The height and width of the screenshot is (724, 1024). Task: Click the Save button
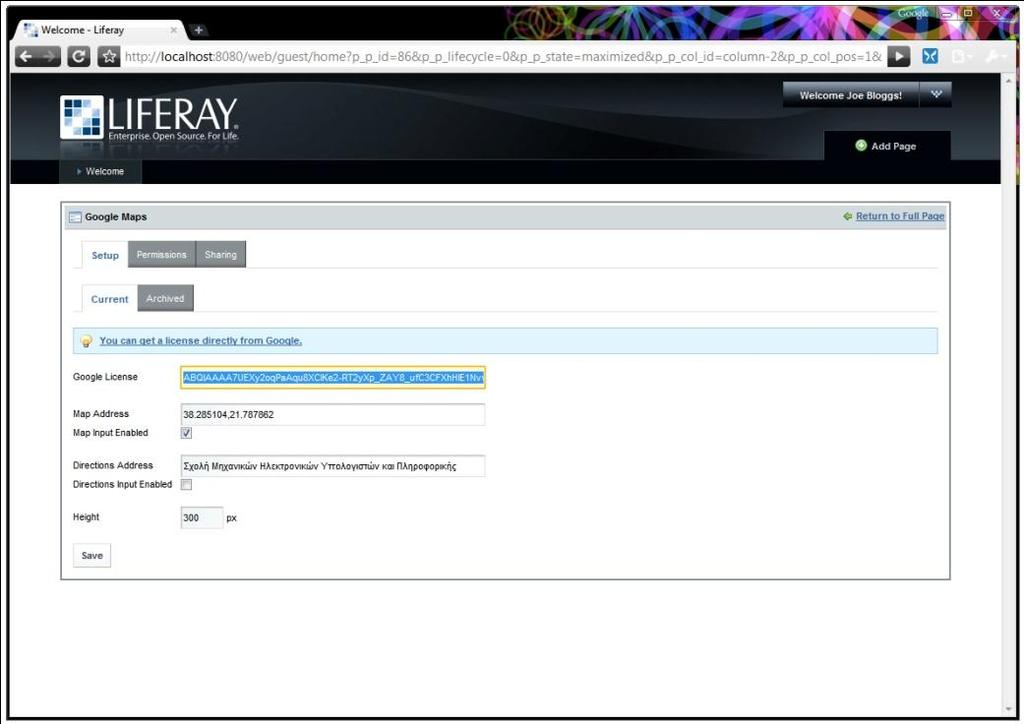tap(92, 556)
